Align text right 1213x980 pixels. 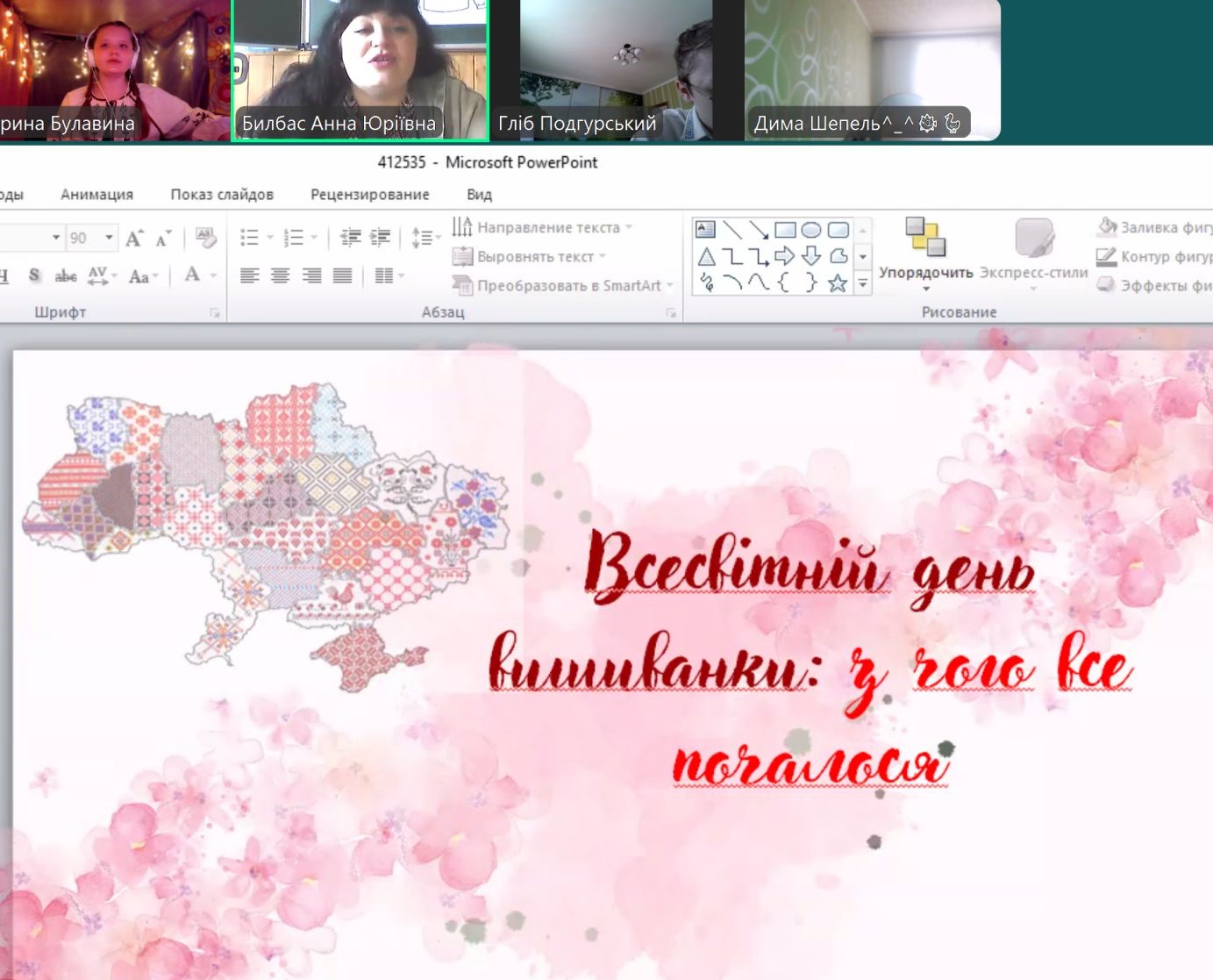coord(311,275)
